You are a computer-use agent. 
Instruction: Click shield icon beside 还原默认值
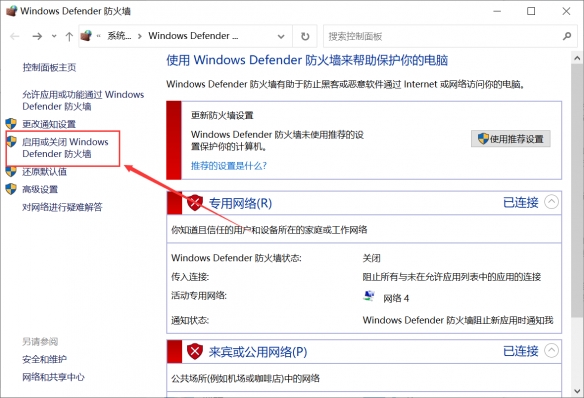(11, 171)
